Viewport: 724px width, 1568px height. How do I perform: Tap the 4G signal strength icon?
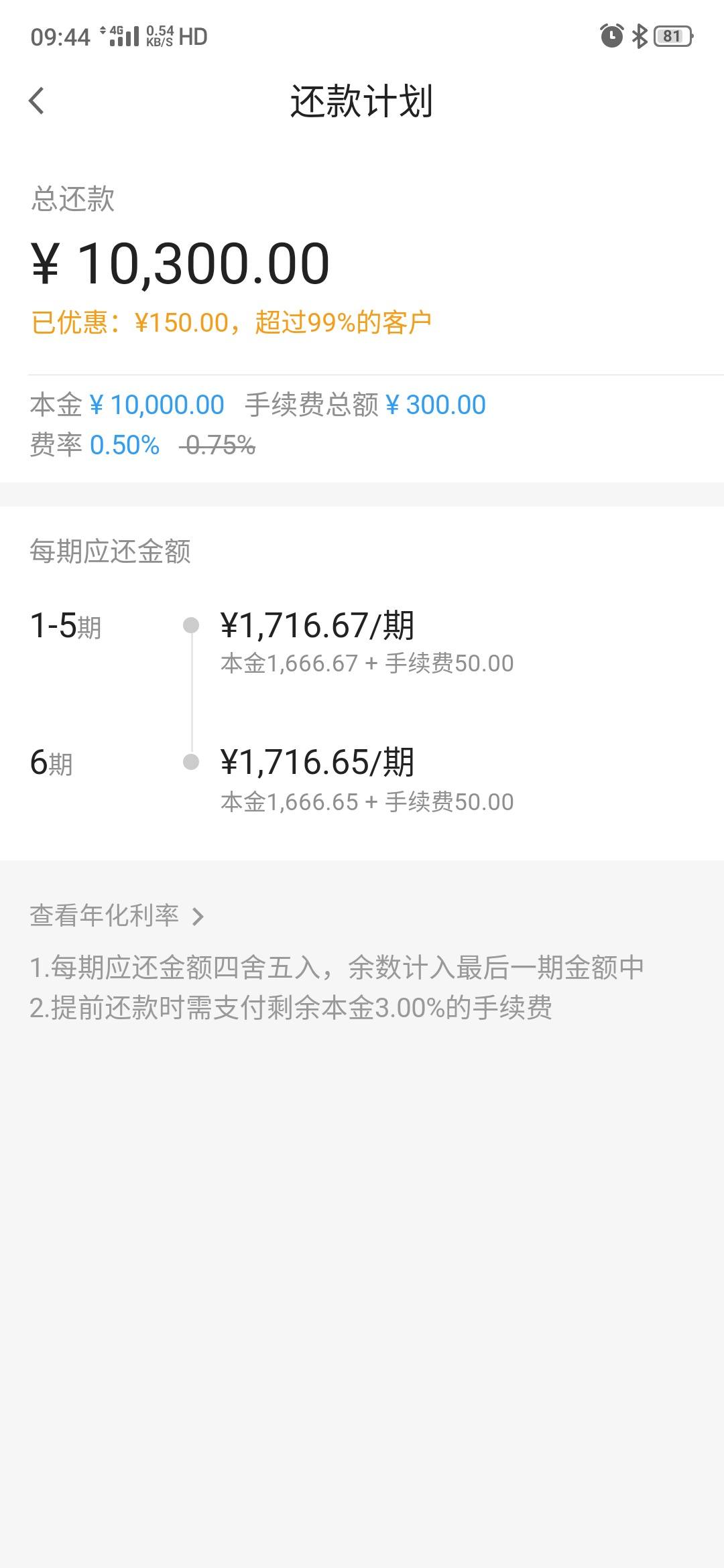coord(119,36)
